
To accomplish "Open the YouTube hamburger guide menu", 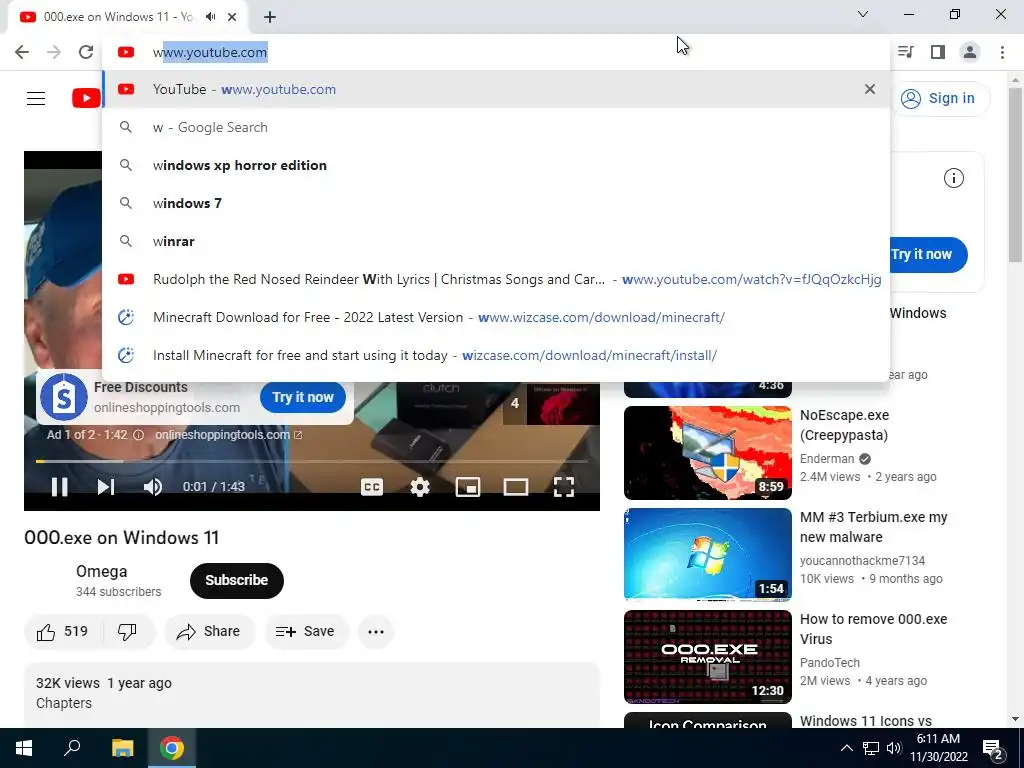I will pyautogui.click(x=36, y=99).
